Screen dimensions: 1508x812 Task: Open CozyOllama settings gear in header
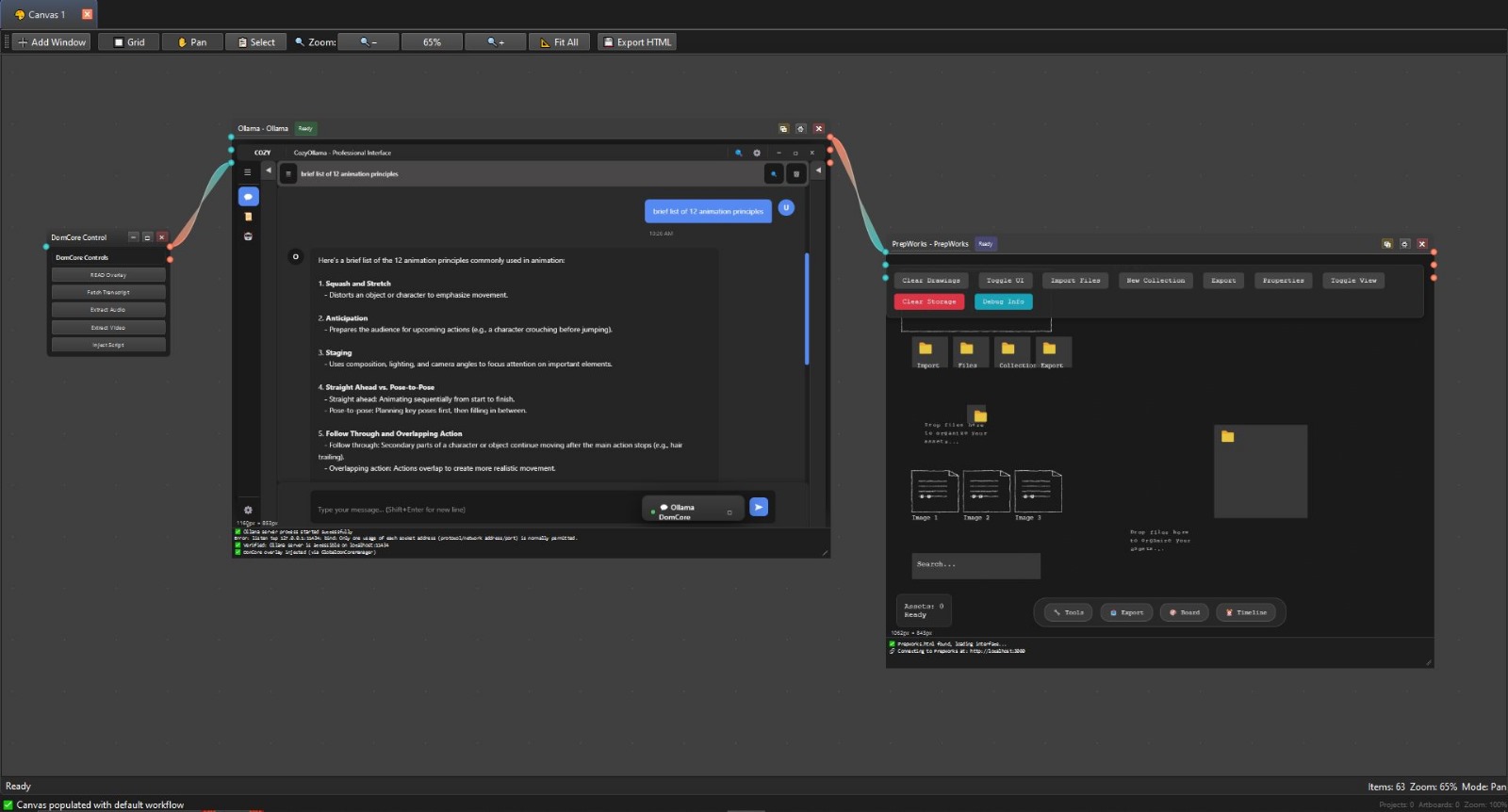pos(756,153)
